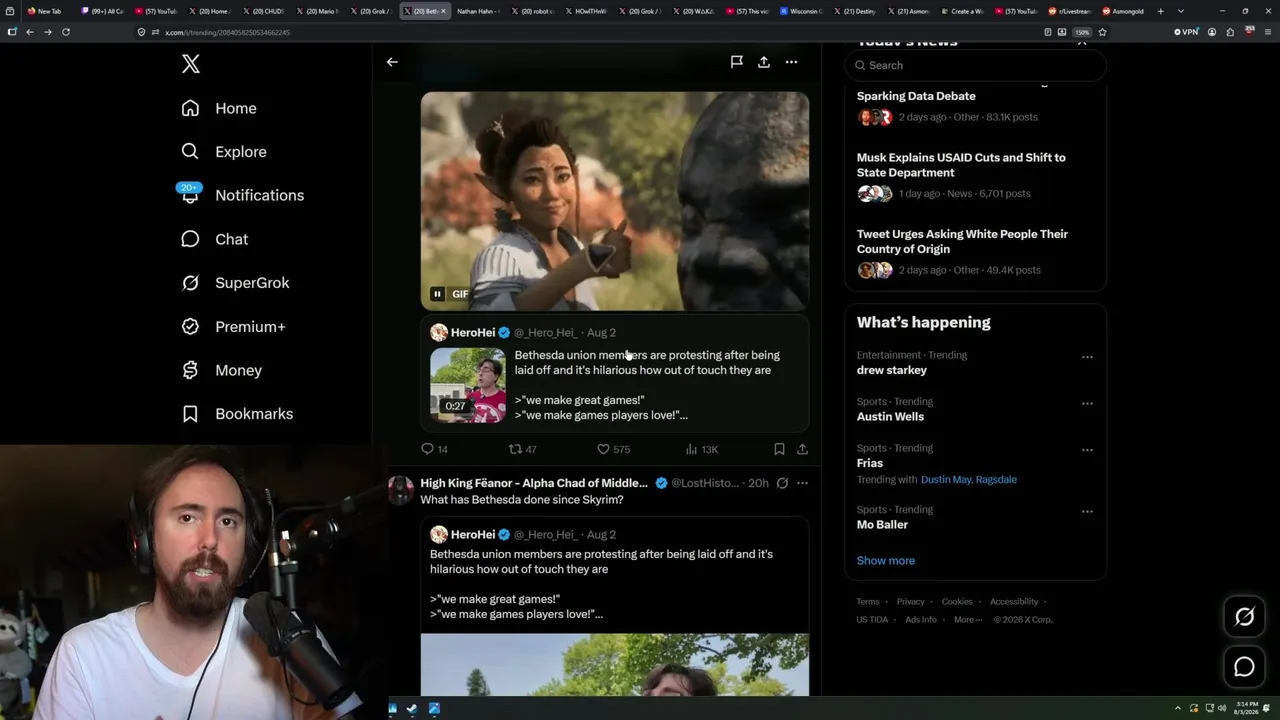The image size is (1280, 720).
Task: Switch to the 'Nathan Hahn' browser tab
Action: (476, 11)
